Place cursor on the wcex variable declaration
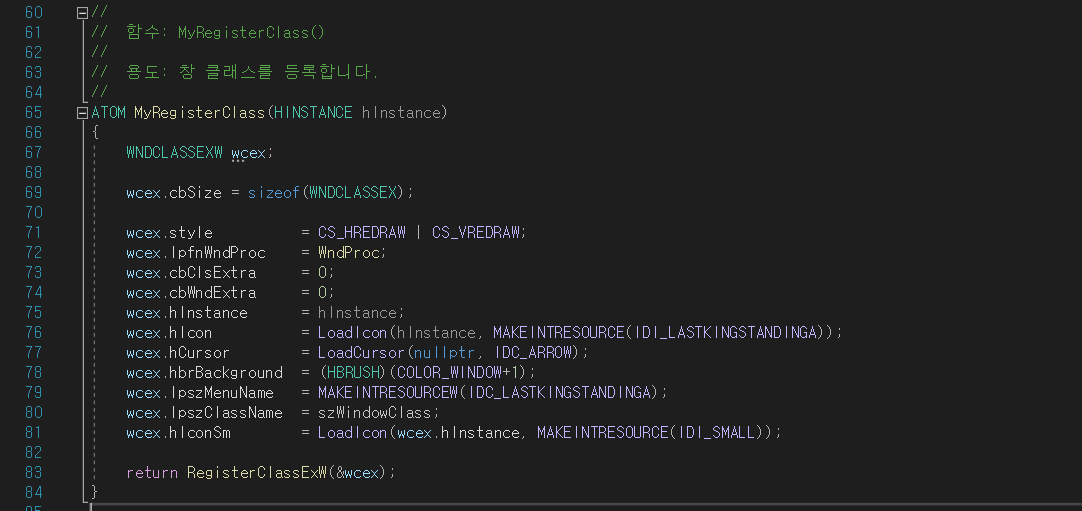 [x=248, y=152]
